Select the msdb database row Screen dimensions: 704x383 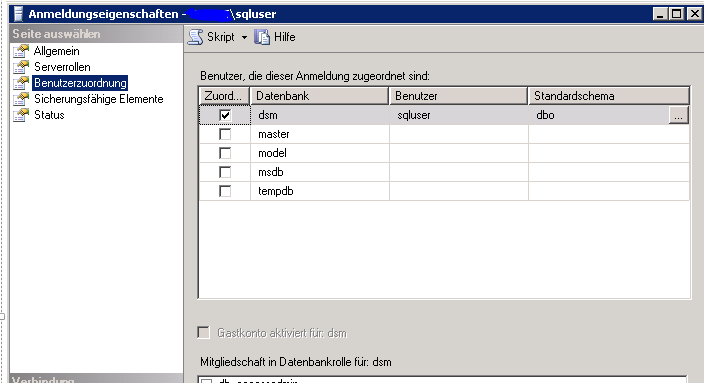[444, 172]
